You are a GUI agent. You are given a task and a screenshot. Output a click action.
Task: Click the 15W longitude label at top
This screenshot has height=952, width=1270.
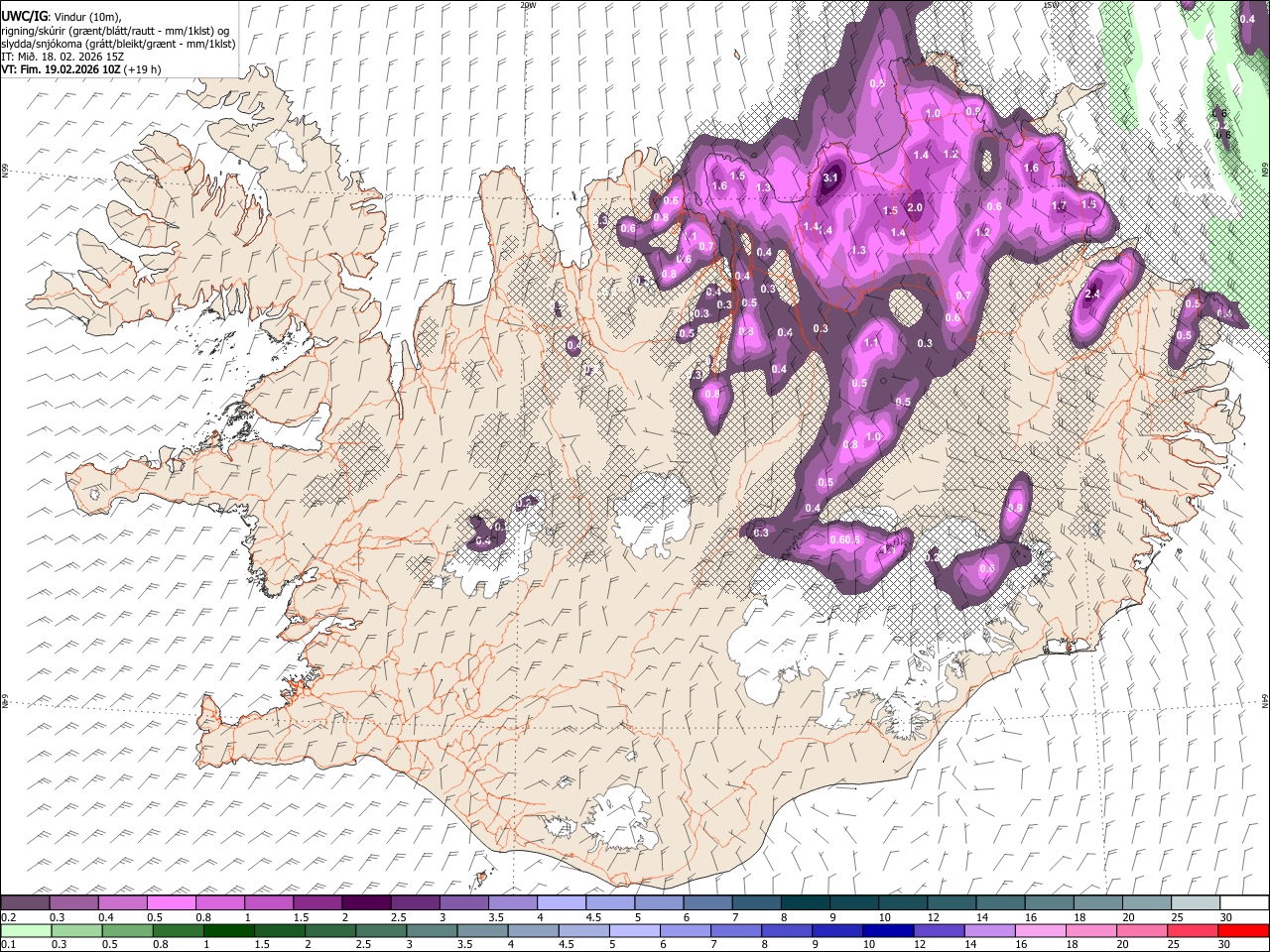1051,5
